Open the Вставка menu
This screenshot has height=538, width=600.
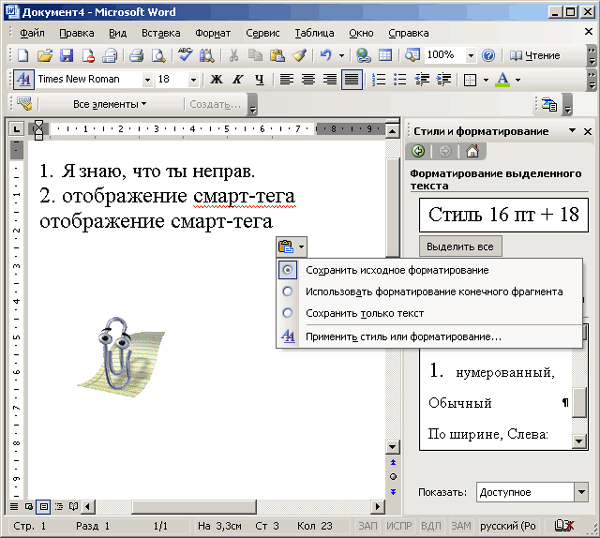[x=161, y=33]
